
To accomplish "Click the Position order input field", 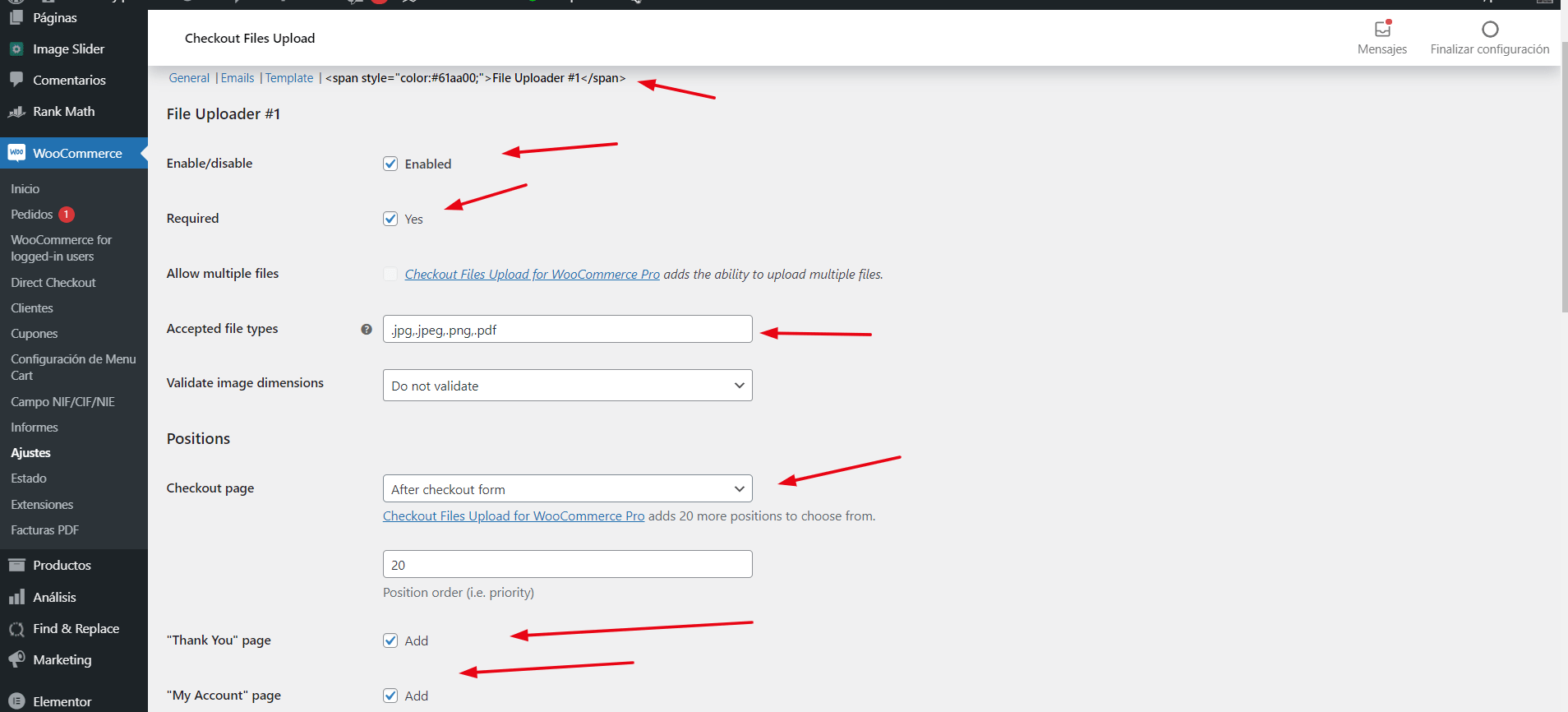I will coord(568,564).
